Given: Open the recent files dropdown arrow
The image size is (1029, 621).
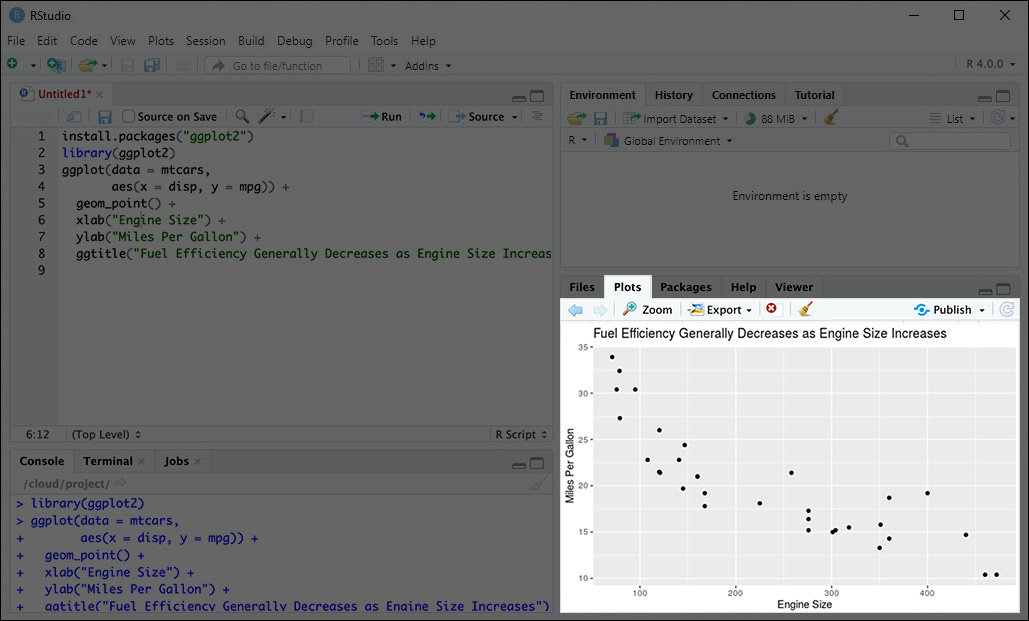Looking at the screenshot, I should [104, 66].
